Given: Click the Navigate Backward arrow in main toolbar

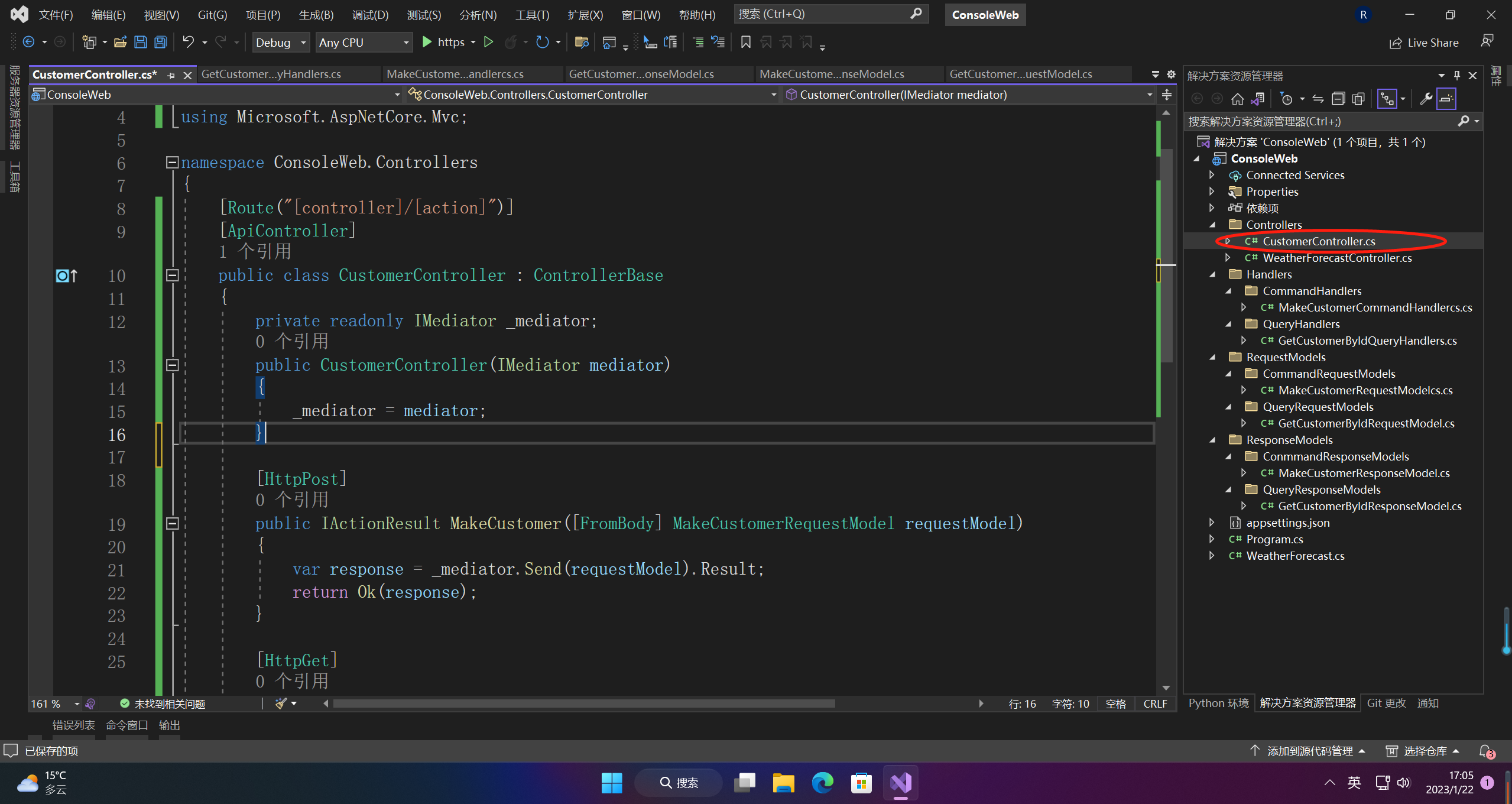Looking at the screenshot, I should point(28,42).
